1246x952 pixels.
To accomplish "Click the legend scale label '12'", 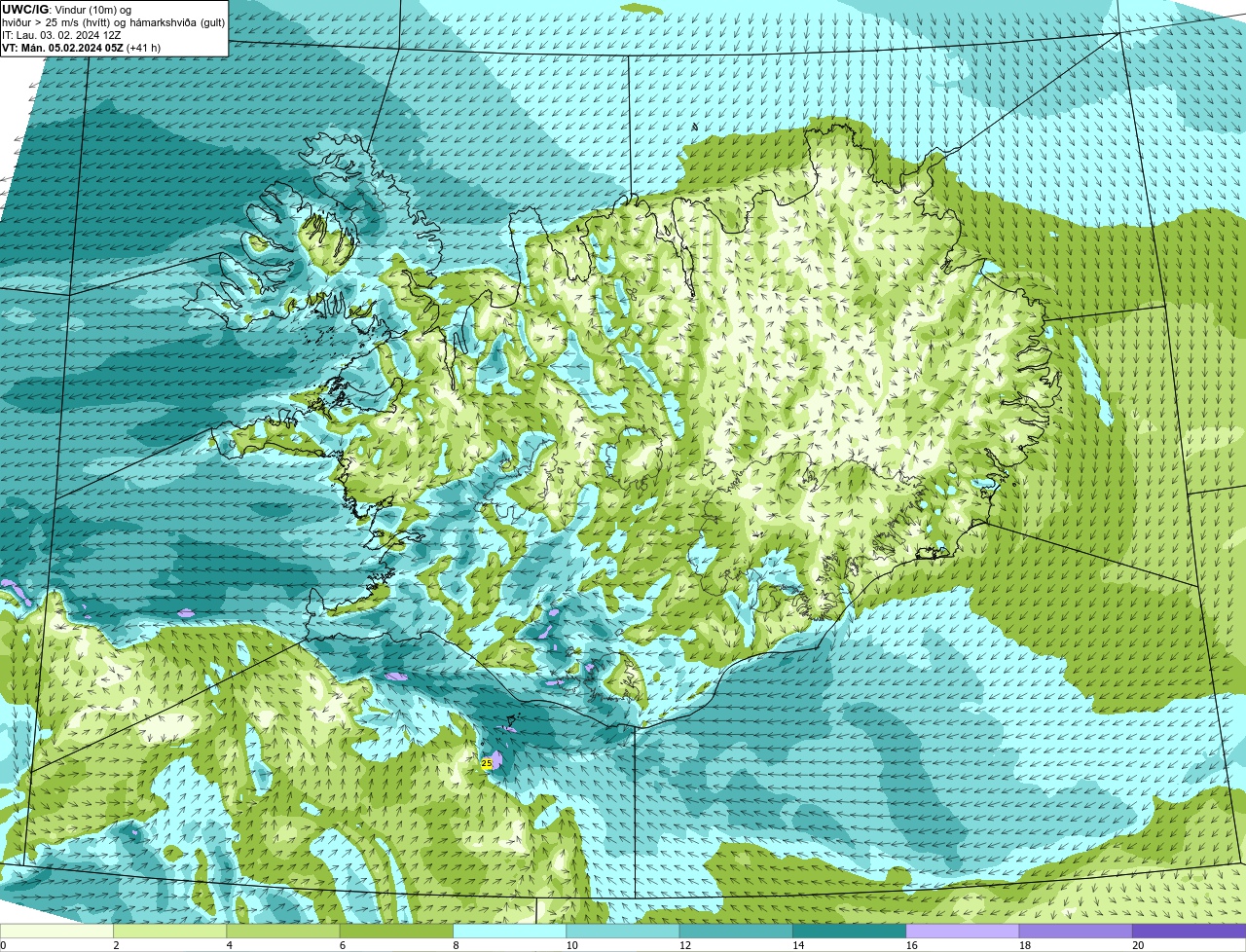I will click(x=684, y=945).
